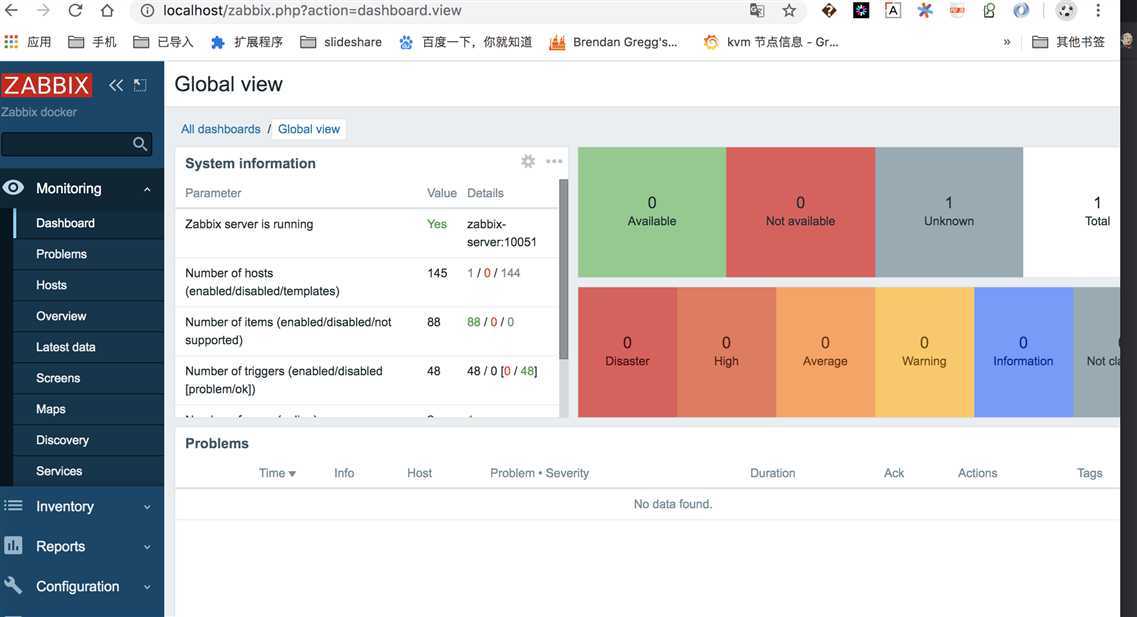Show more bookmarks with the » chevron
1137x617 pixels.
(x=1006, y=42)
